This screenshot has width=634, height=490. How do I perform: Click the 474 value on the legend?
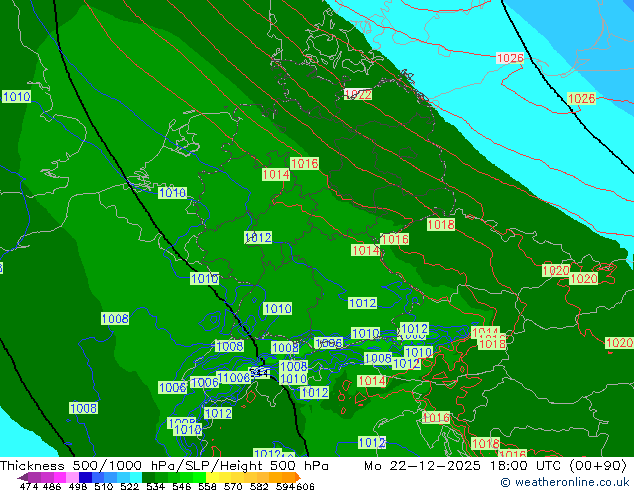coord(29,486)
